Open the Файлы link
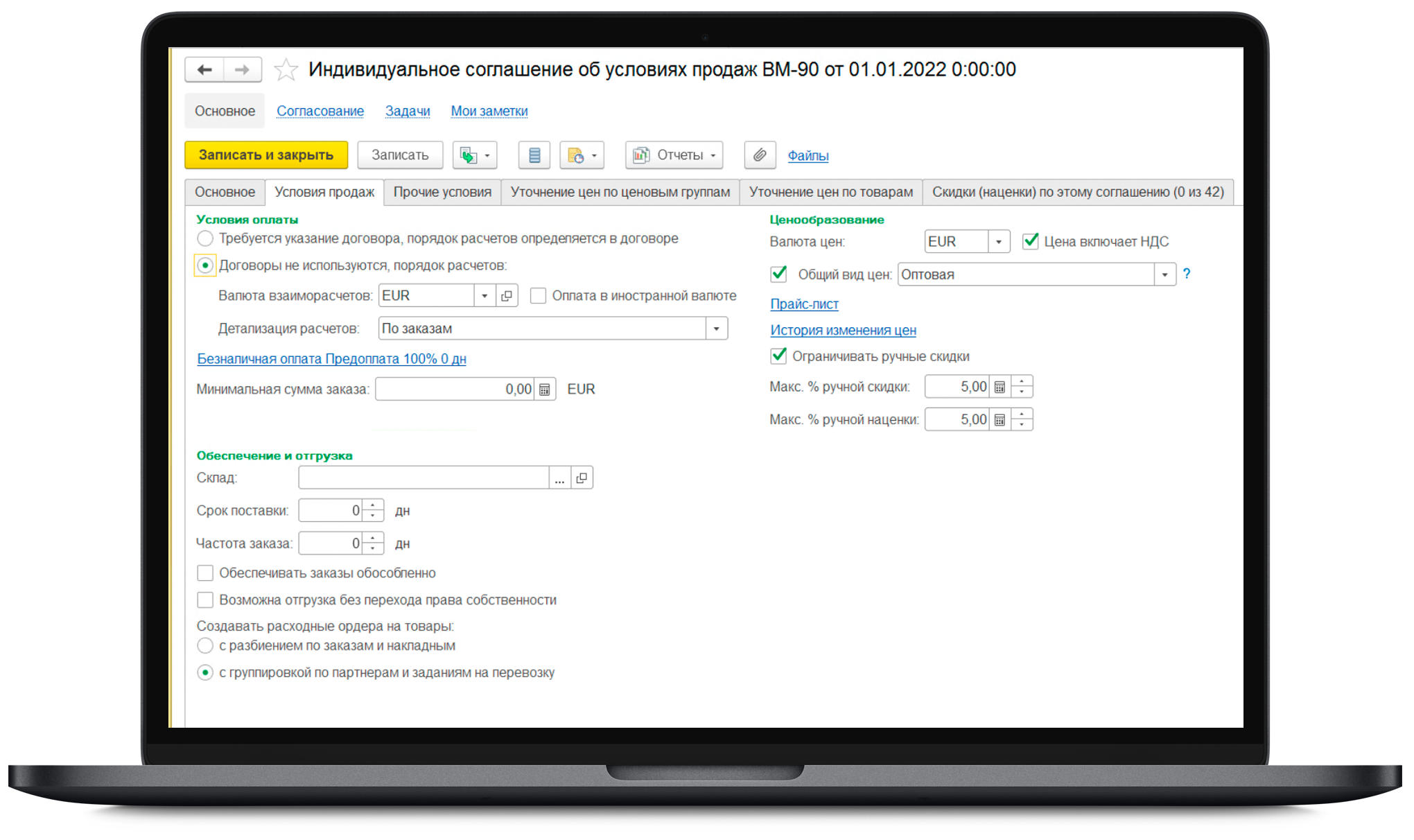This screenshot has width=1414, height=840. click(x=808, y=156)
